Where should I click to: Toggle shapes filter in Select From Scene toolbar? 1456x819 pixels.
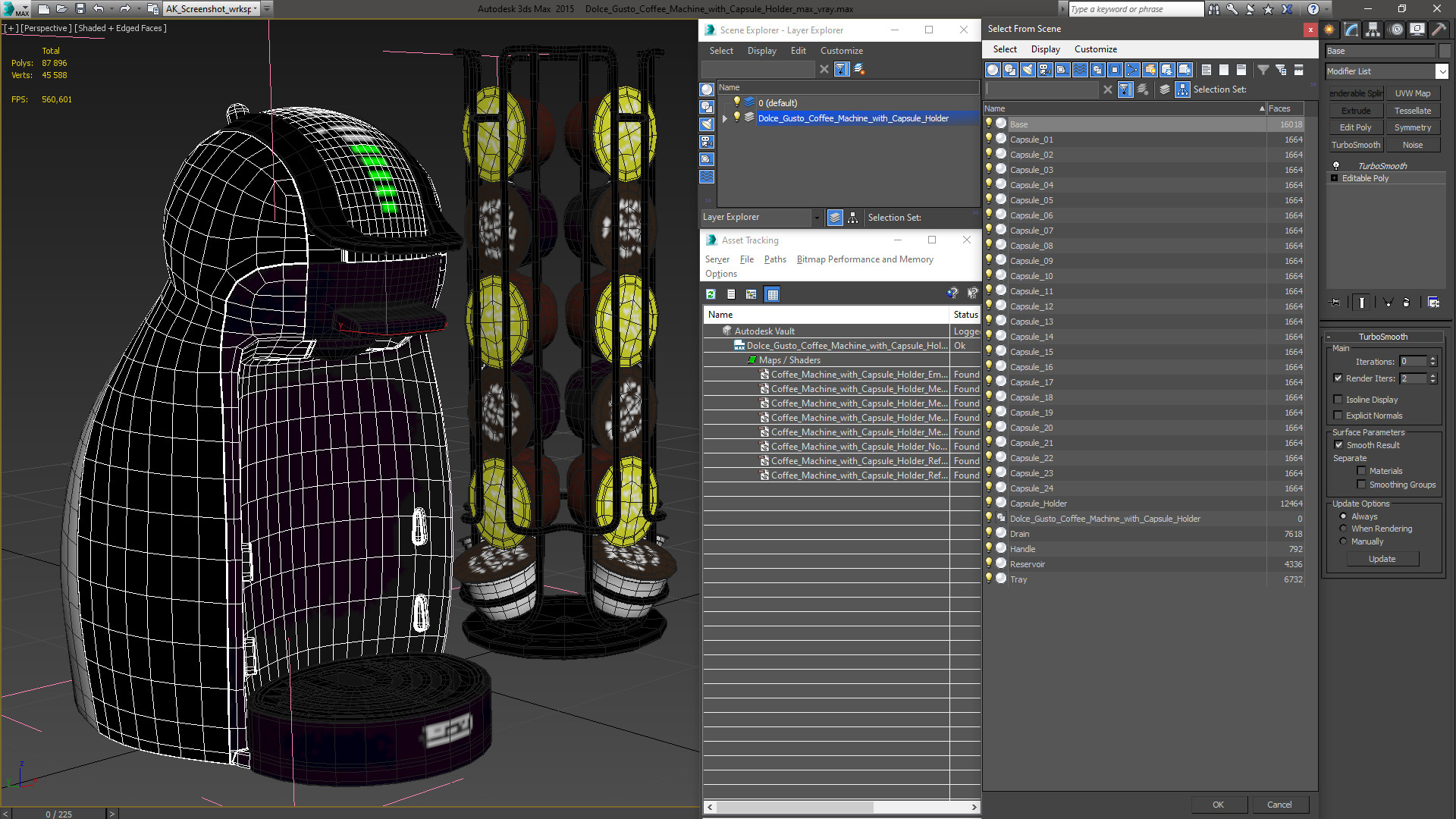point(1010,70)
